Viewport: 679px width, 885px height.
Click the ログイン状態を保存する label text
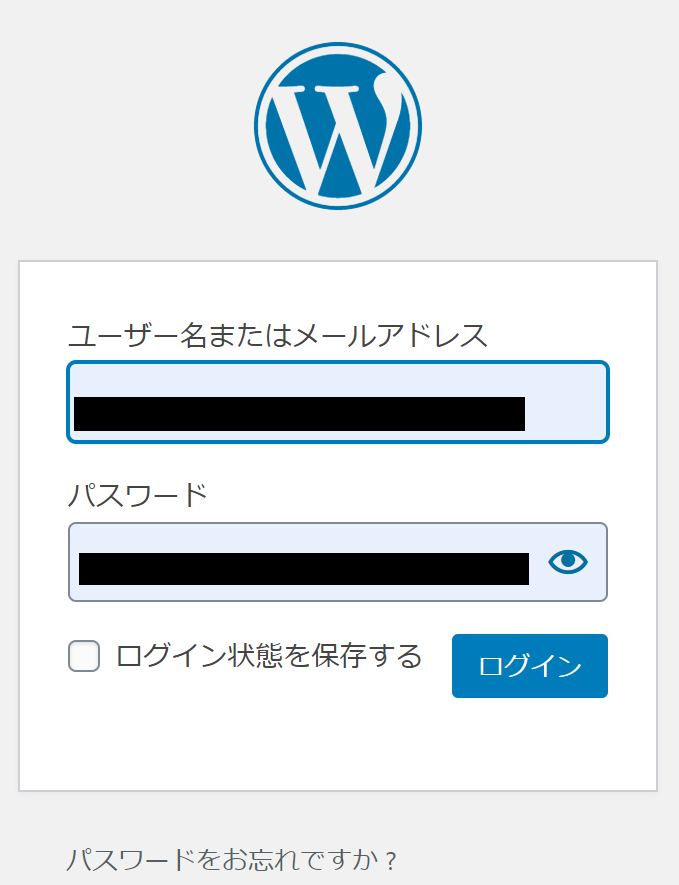coord(269,656)
